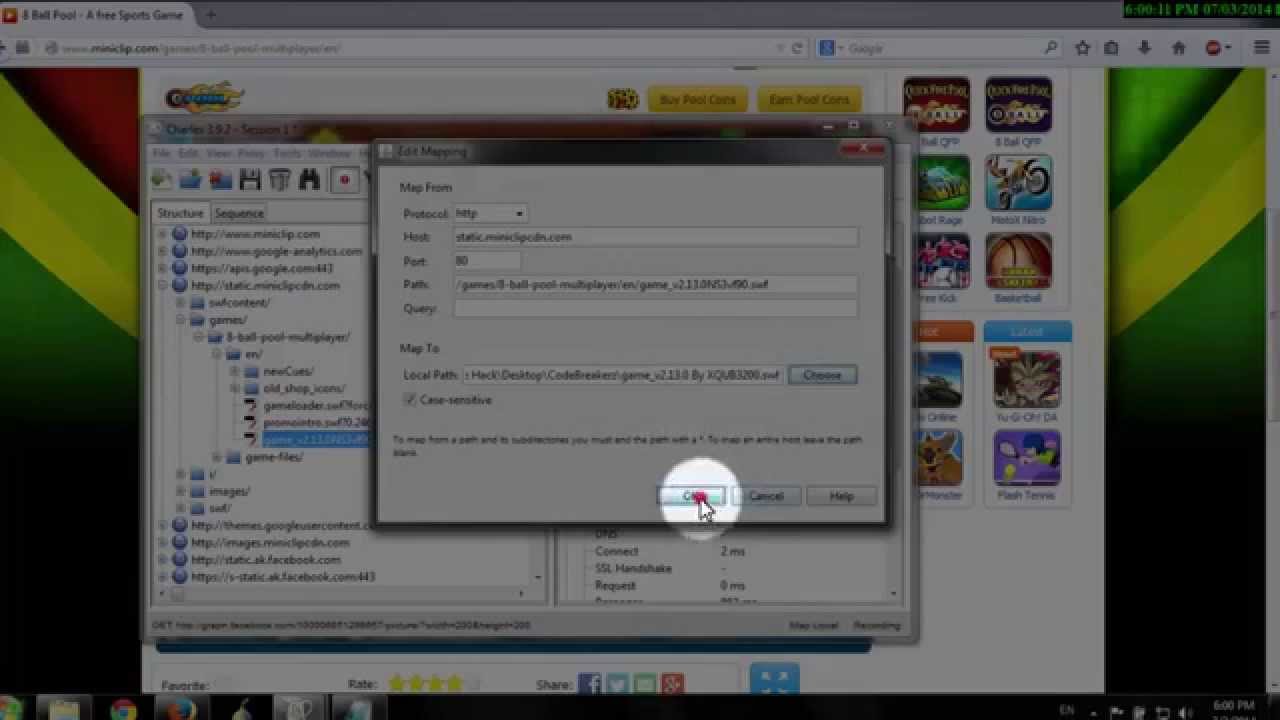This screenshot has width=1280, height=720.
Task: Click the browser Downloads arrow icon
Action: click(x=1144, y=48)
